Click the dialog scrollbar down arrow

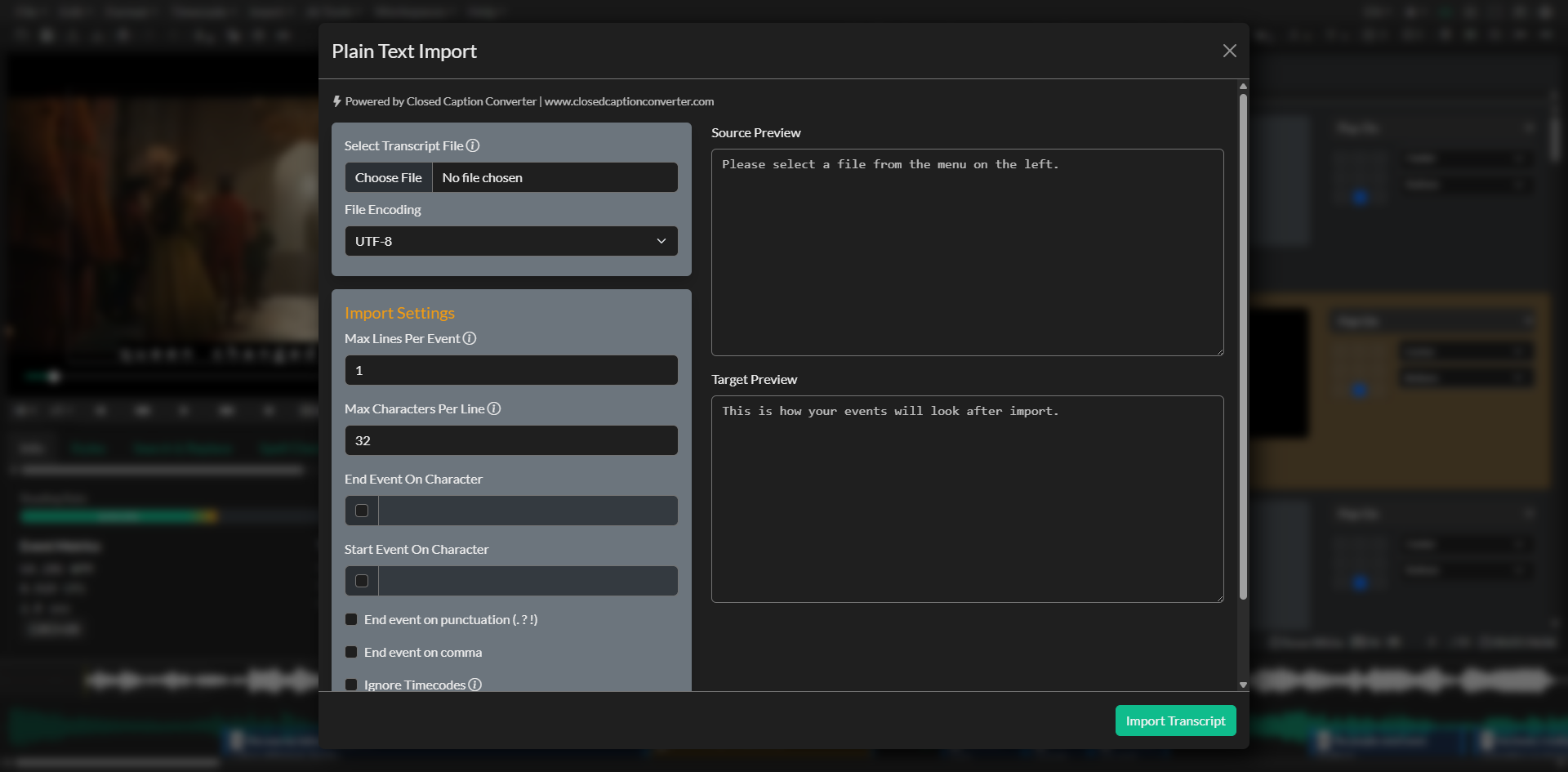coord(1243,685)
